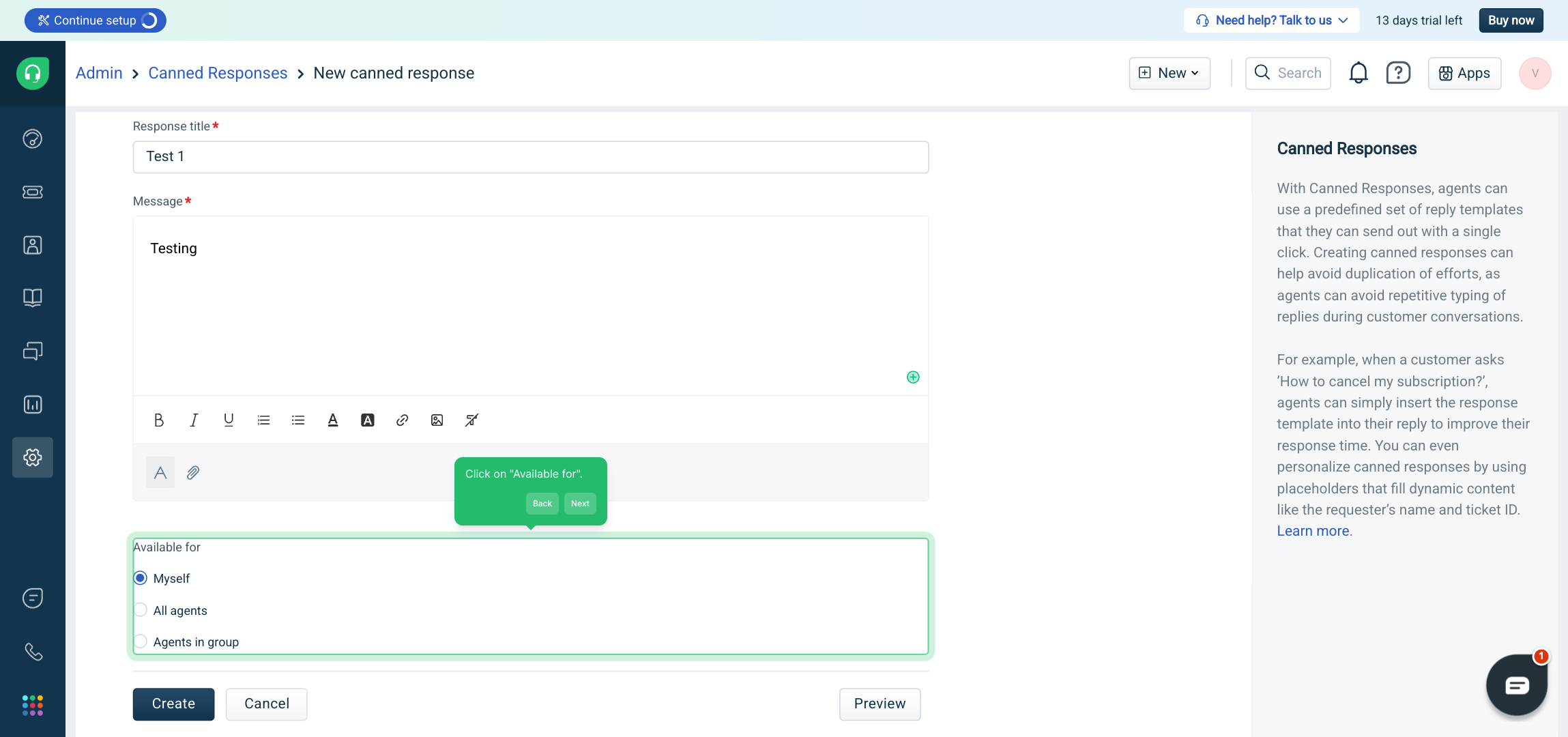Screen dimensions: 1568x737
Task: Open the Learn more link
Action: click(1313, 531)
